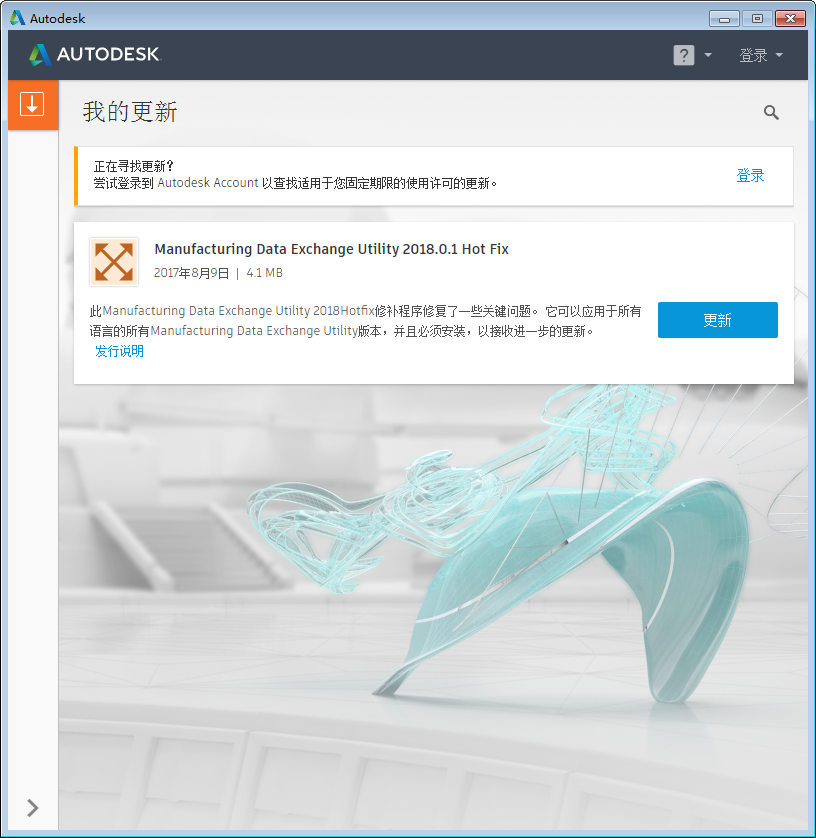Screen dimensions: 816x838
Task: Click the Autodesk title bar app icon
Action: [x=18, y=18]
